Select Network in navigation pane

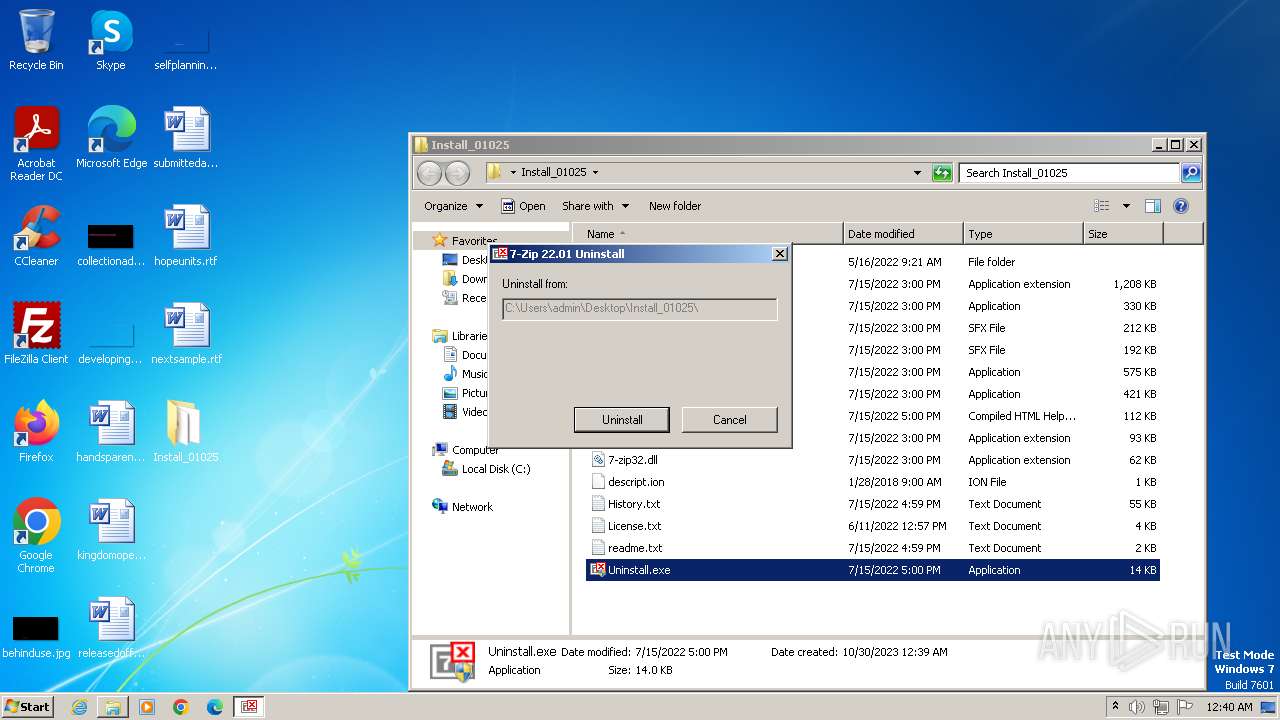(463, 507)
